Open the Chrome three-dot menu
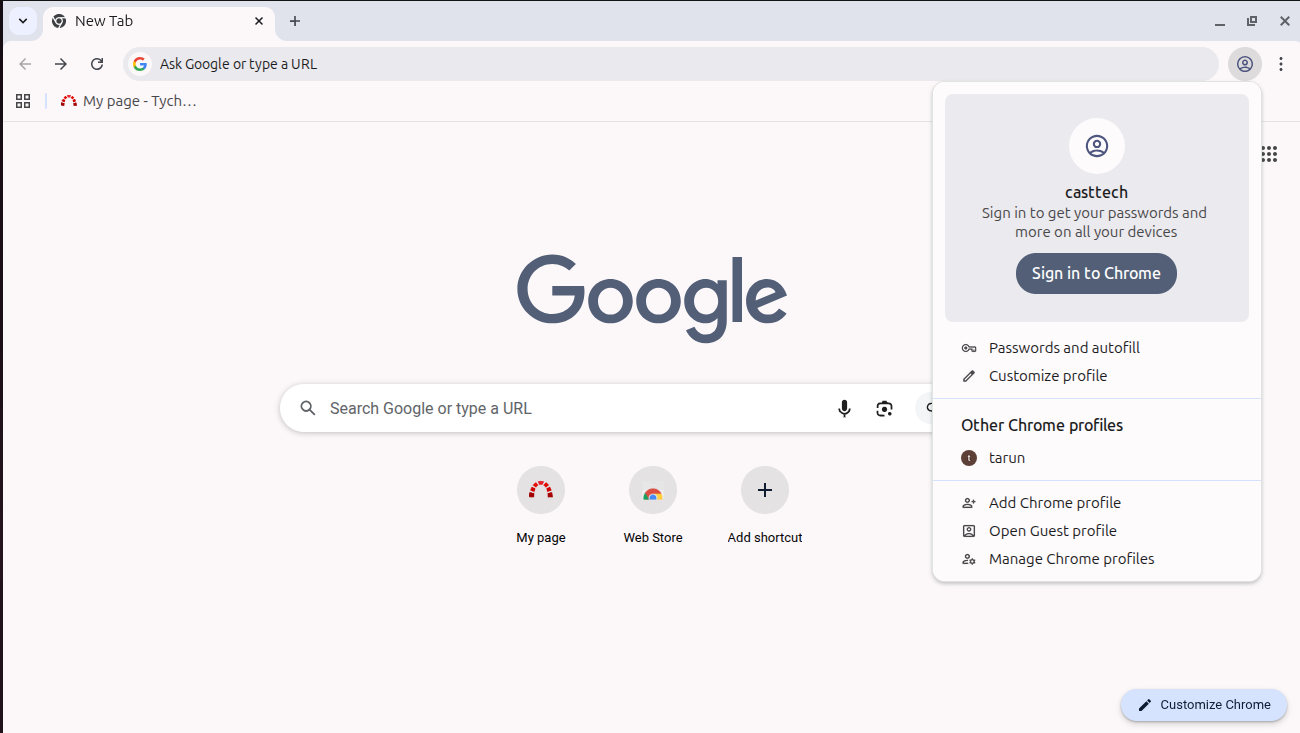 tap(1280, 64)
